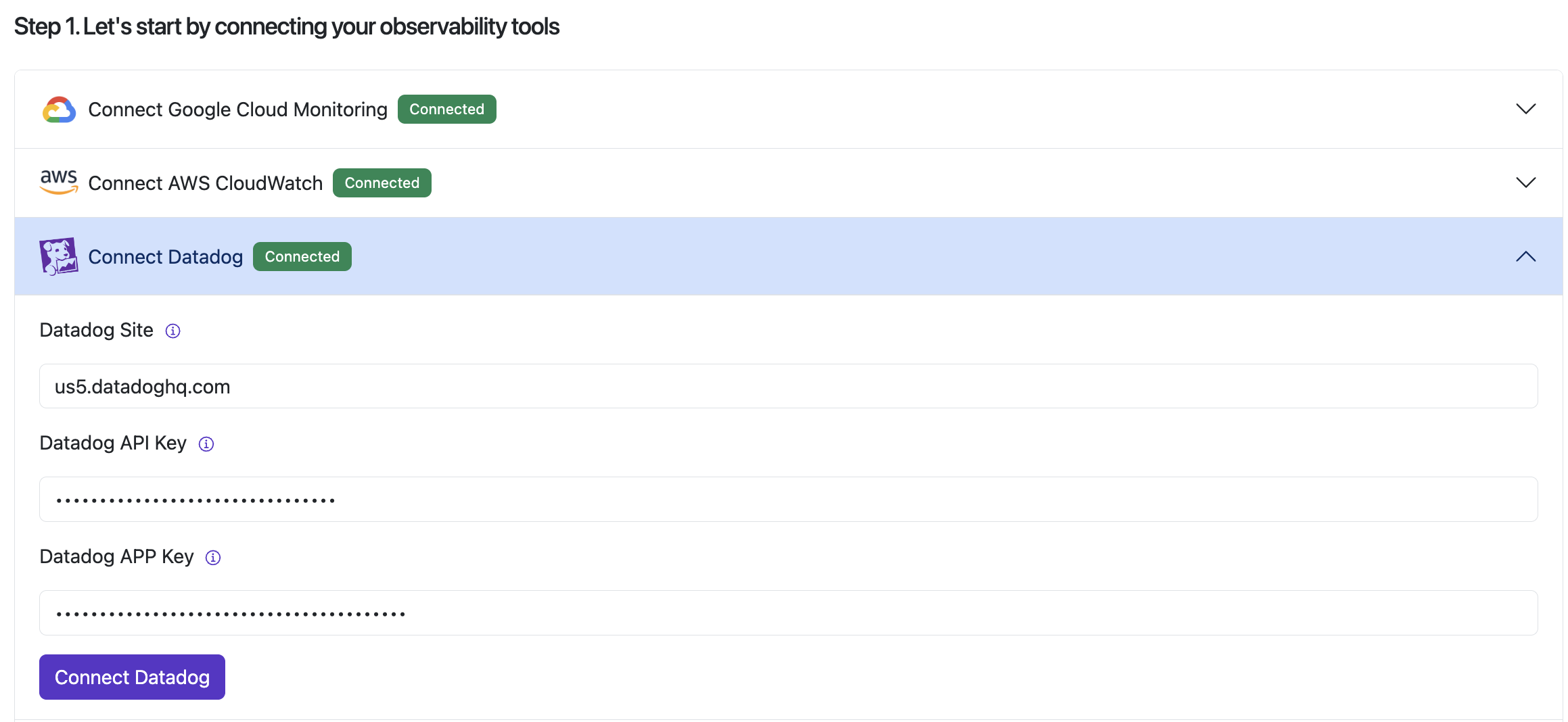Click info icon beside Datadog APP Key

point(213,558)
